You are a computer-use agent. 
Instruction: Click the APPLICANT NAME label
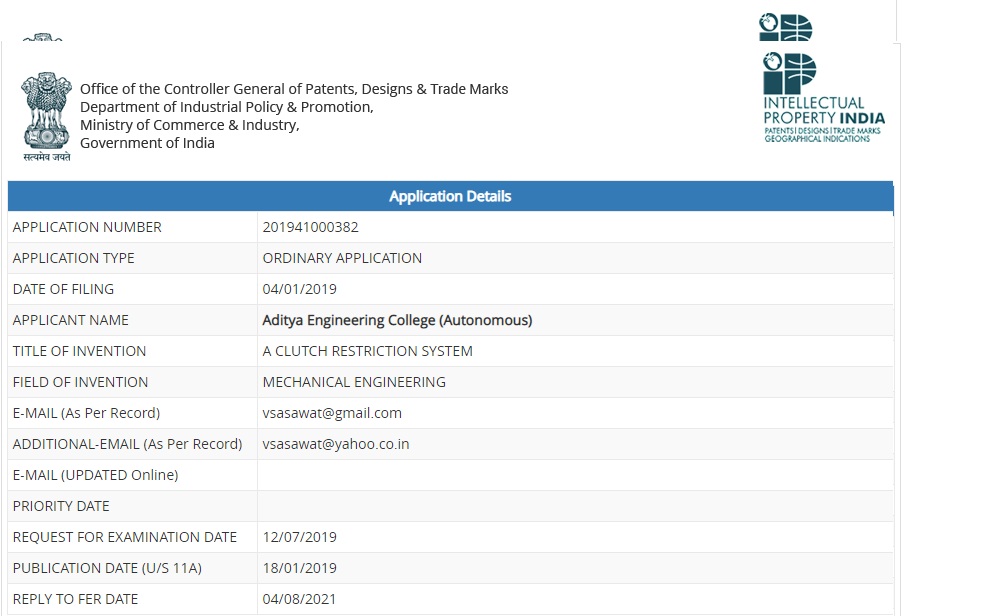pyautogui.click(x=70, y=320)
